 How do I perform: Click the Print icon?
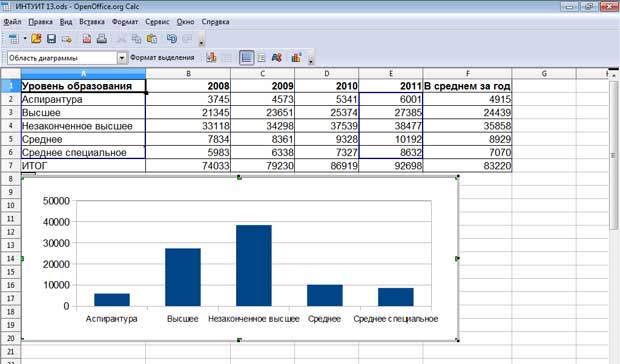tap(102, 39)
